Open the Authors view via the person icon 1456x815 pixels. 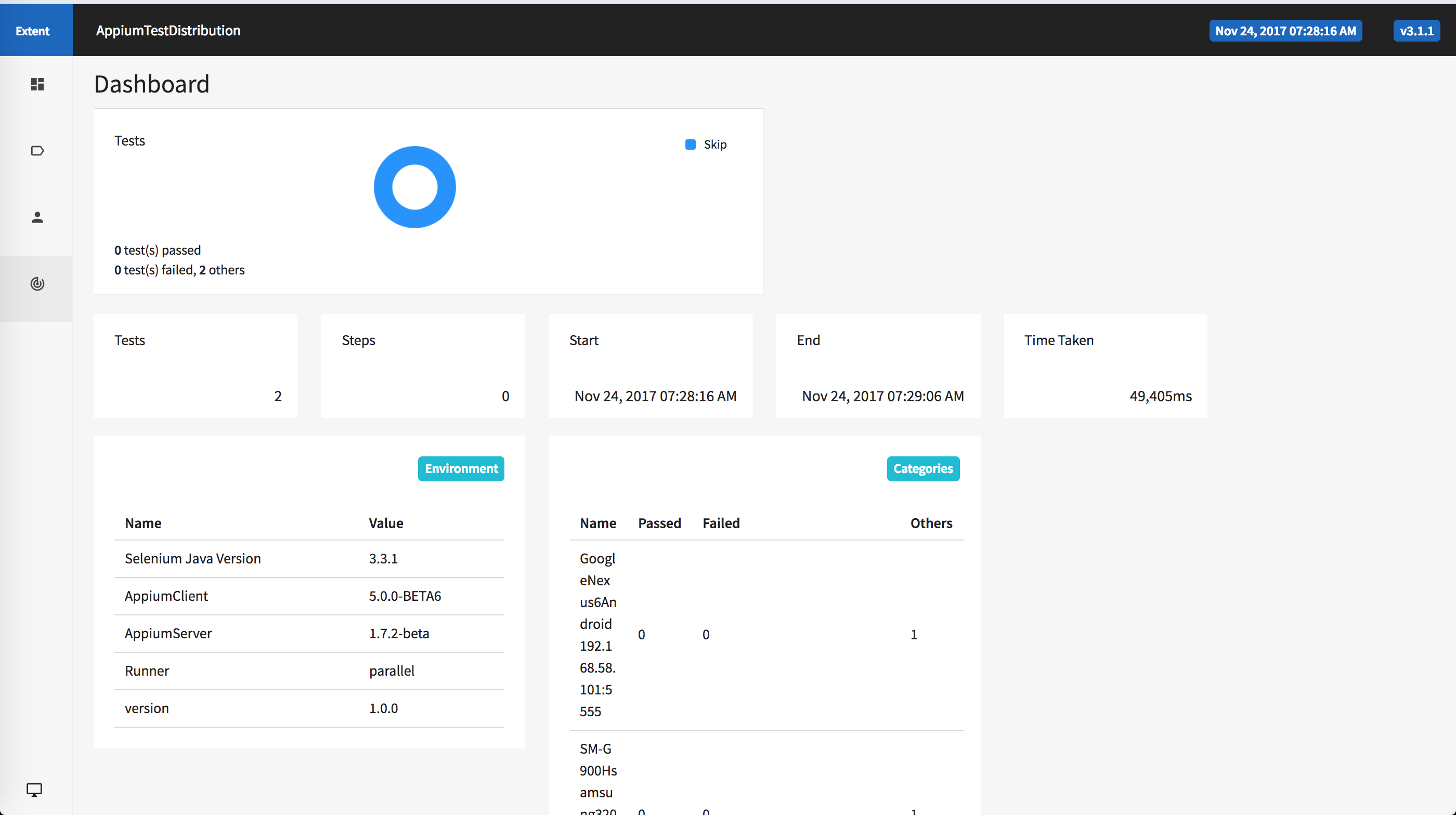click(x=36, y=217)
